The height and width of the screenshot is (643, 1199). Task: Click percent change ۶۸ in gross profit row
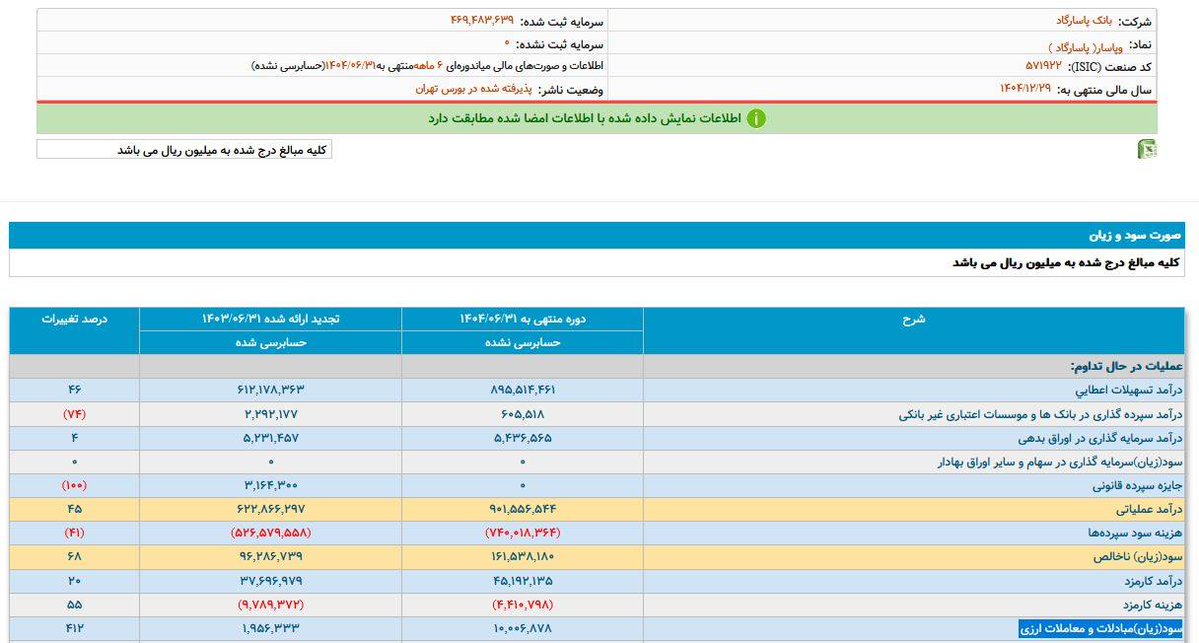[74, 557]
